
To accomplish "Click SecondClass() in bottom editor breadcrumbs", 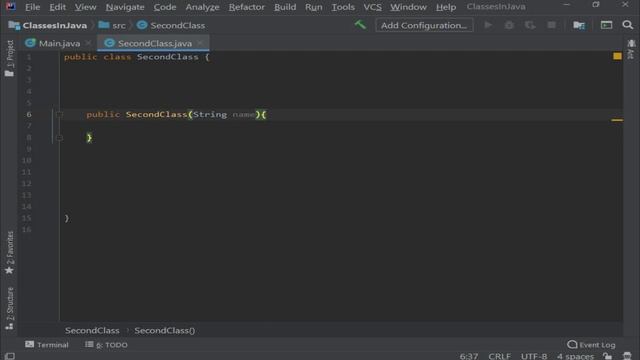I will point(164,330).
